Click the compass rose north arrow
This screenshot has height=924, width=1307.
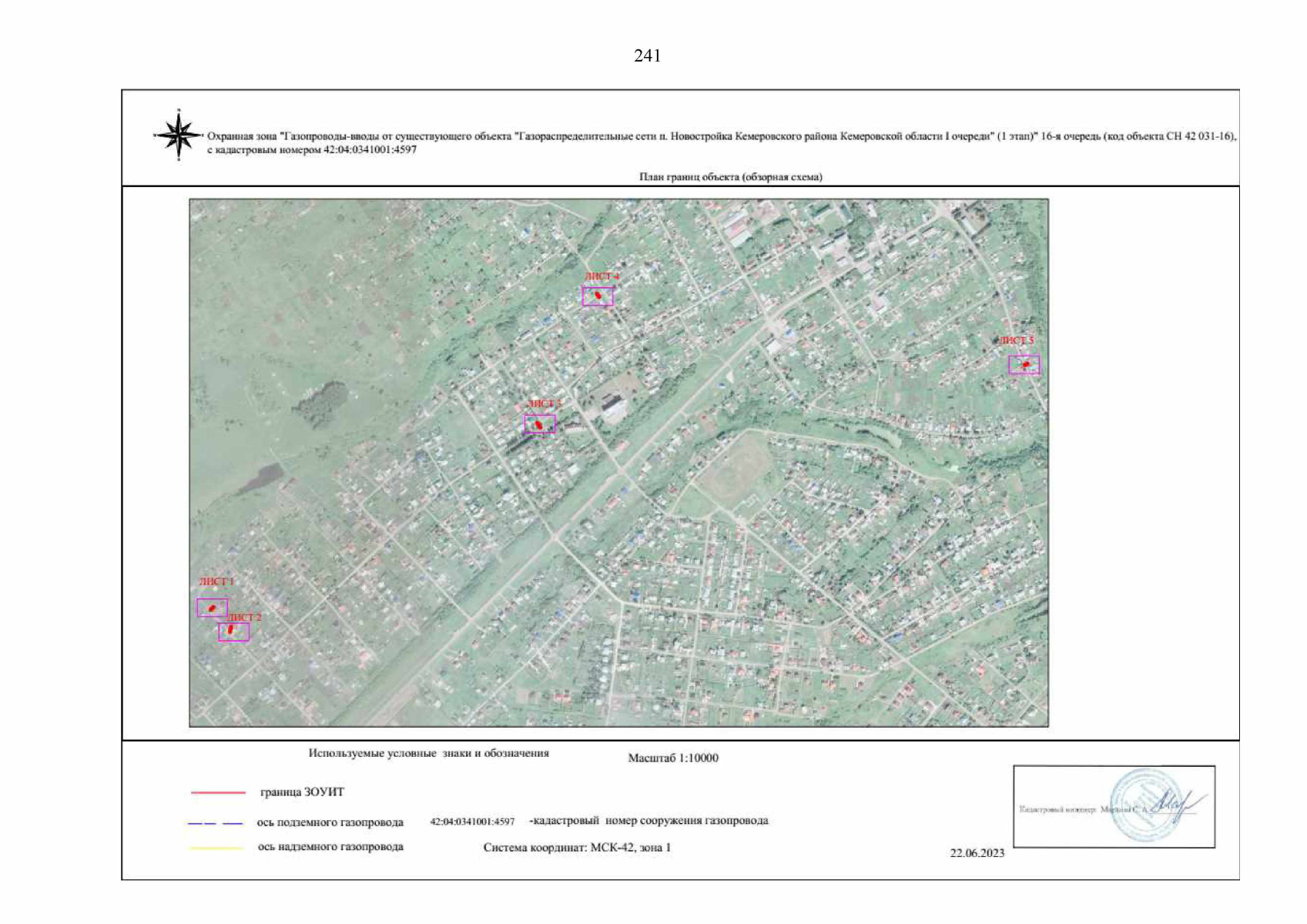[179, 135]
